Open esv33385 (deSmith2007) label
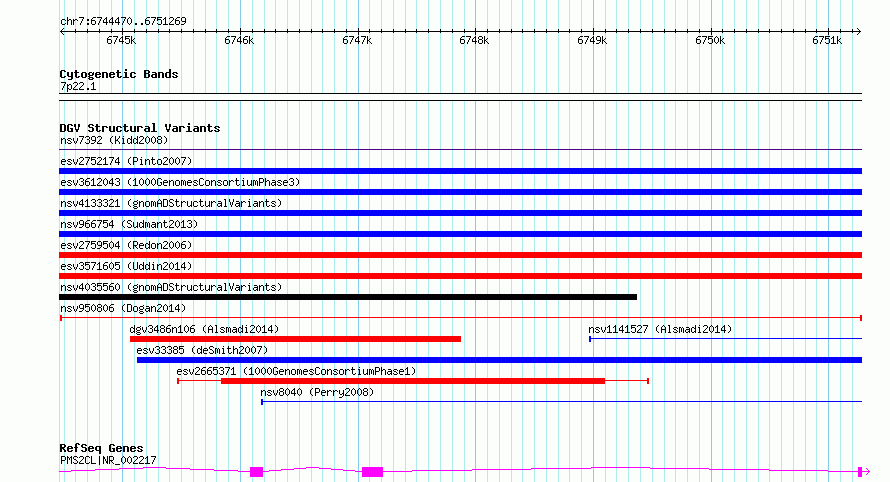Screen dimensions: 890x482 [202, 350]
